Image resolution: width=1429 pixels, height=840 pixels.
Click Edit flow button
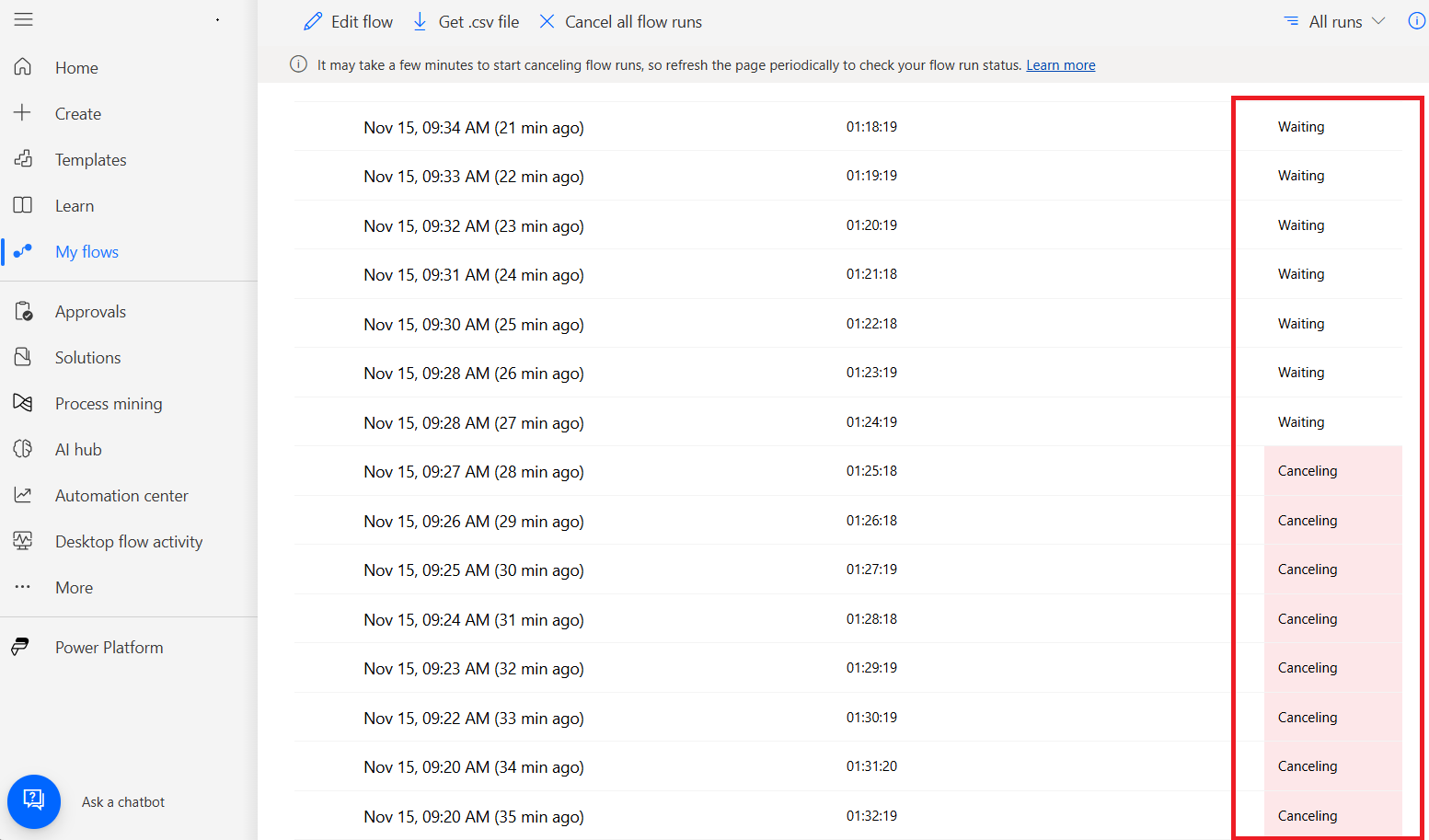[349, 21]
